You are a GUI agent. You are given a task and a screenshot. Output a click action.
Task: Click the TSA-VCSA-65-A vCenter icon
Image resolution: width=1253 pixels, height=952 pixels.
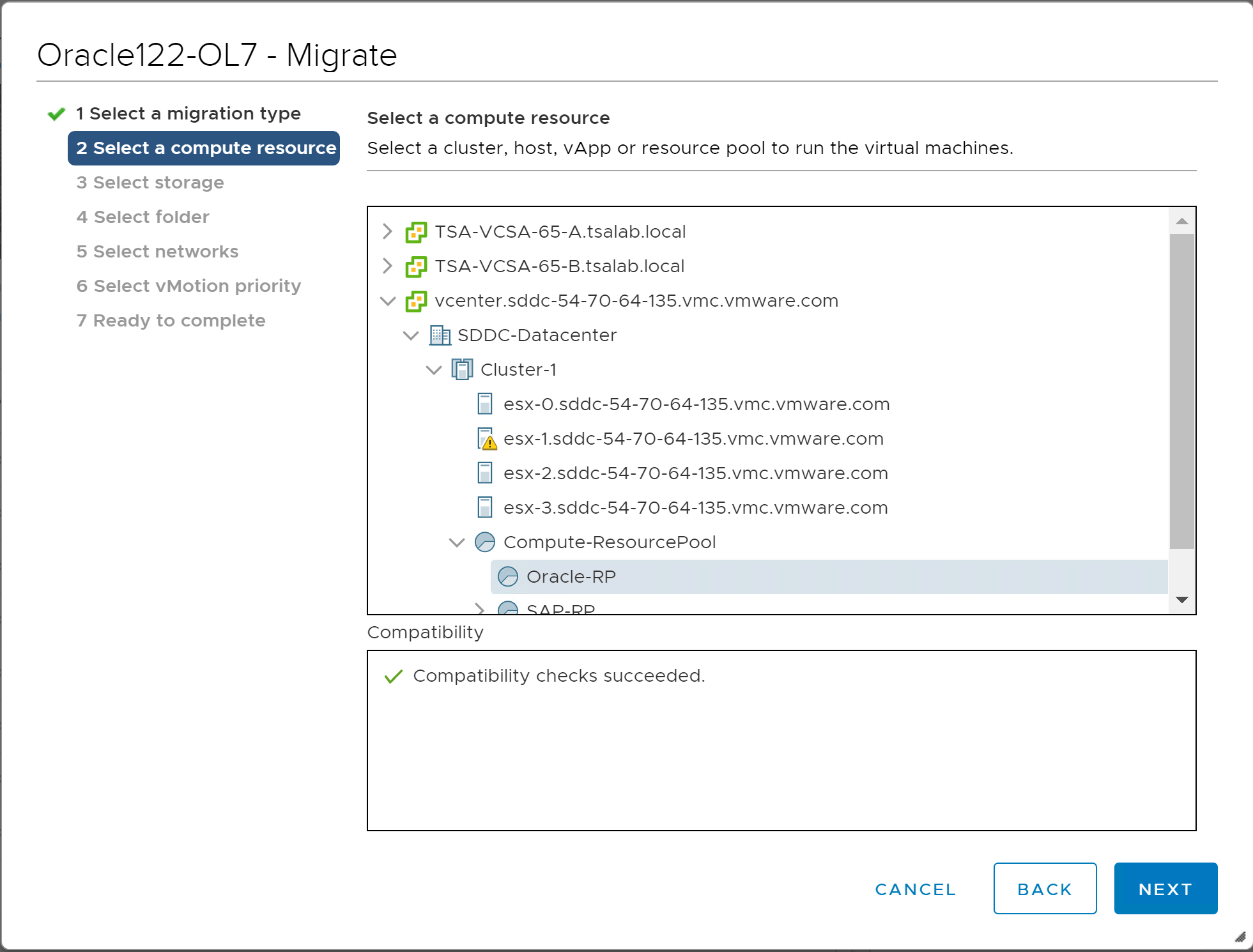click(416, 232)
